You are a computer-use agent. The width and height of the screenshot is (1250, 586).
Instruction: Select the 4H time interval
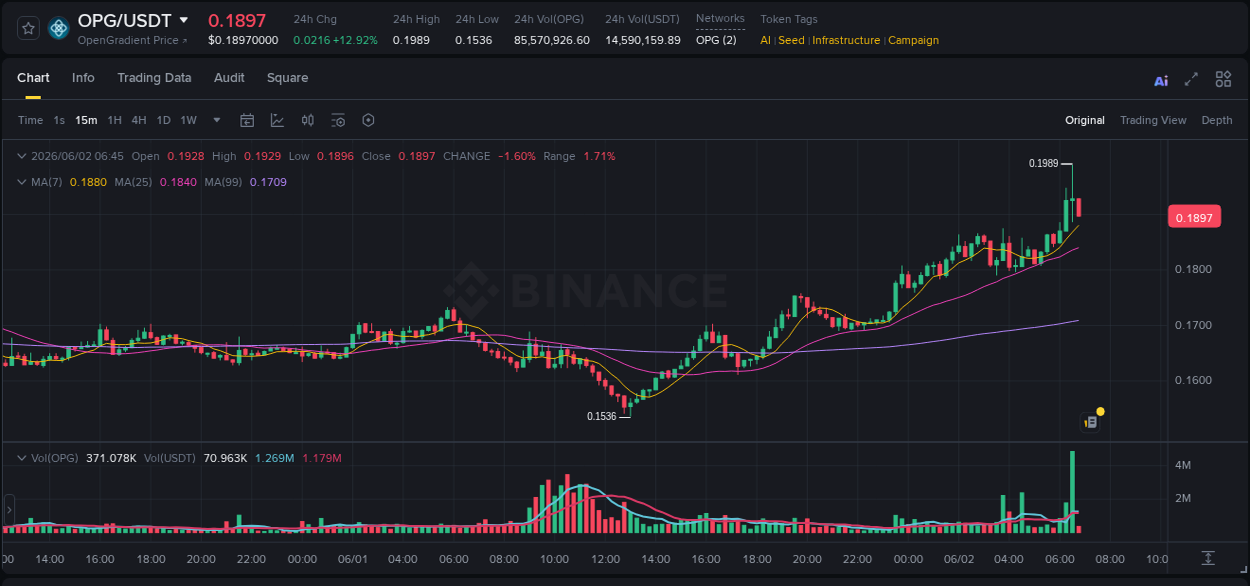138,120
